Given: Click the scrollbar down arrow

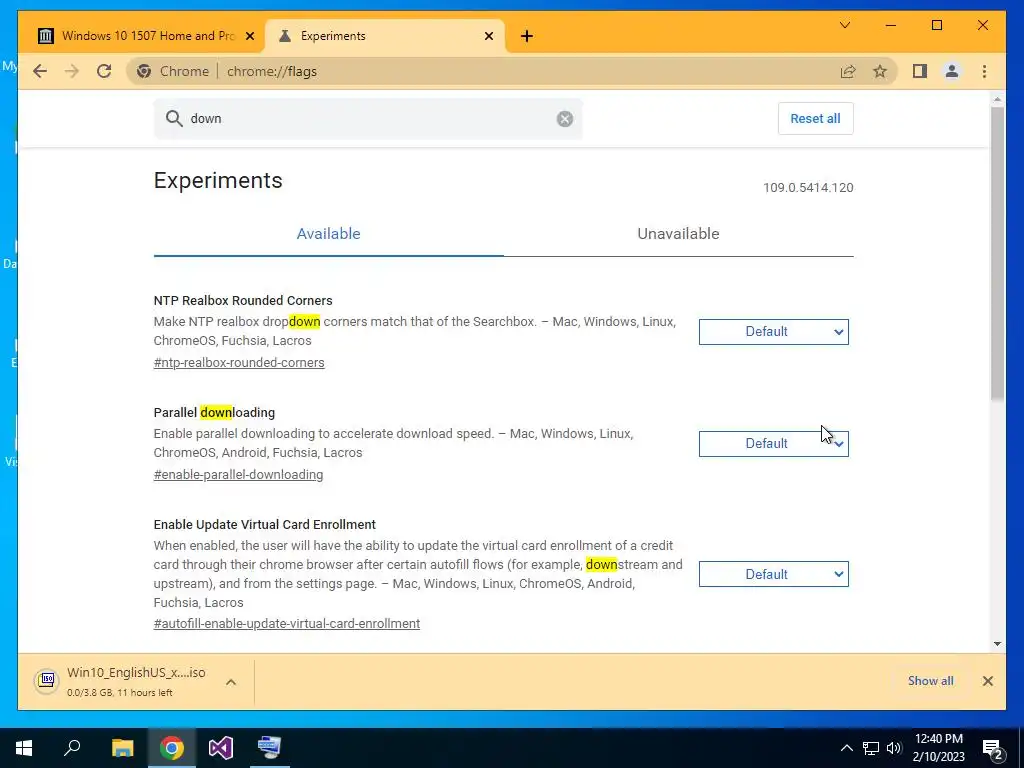Looking at the screenshot, I should 997,644.
